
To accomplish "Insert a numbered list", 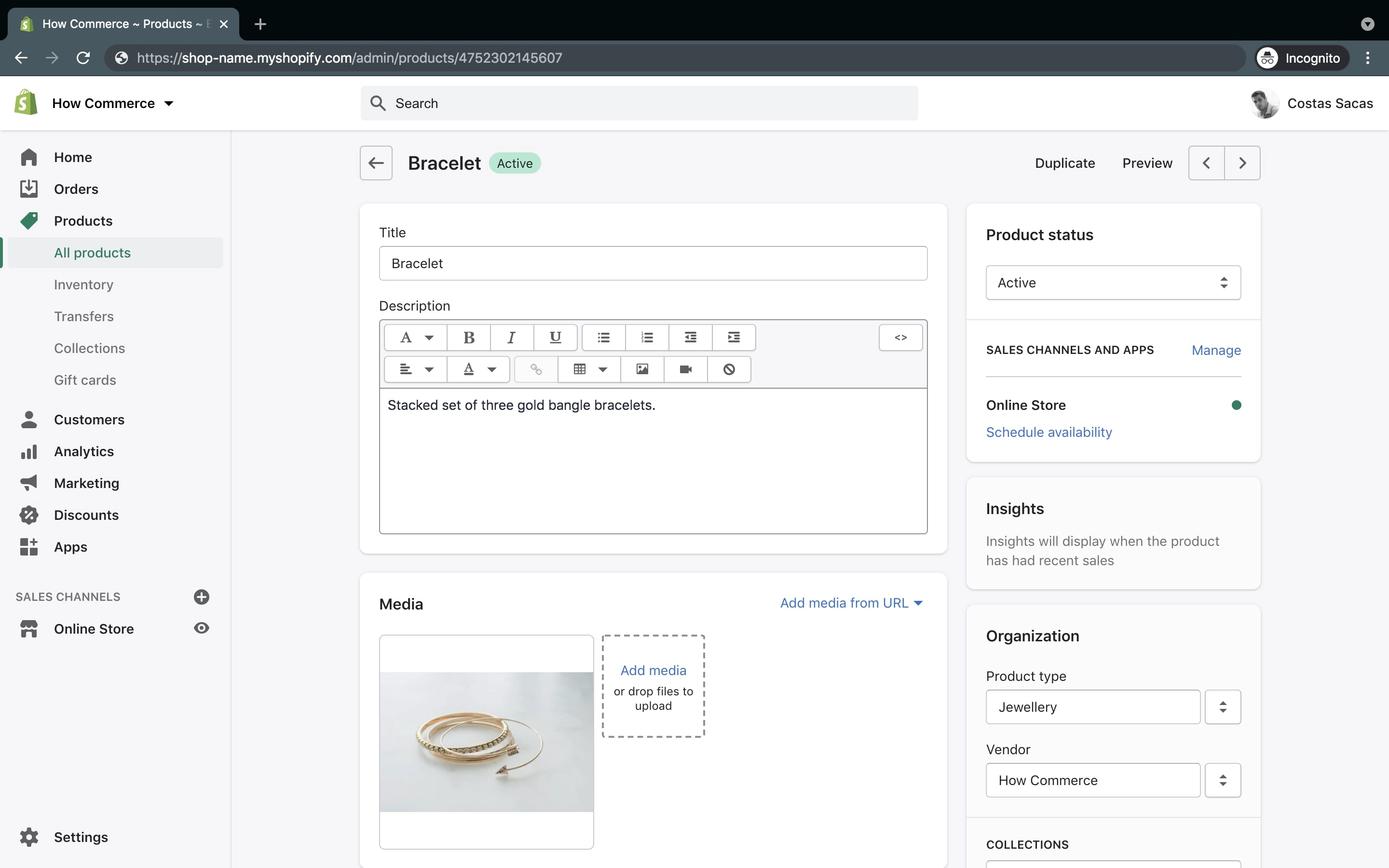I will click(x=647, y=337).
